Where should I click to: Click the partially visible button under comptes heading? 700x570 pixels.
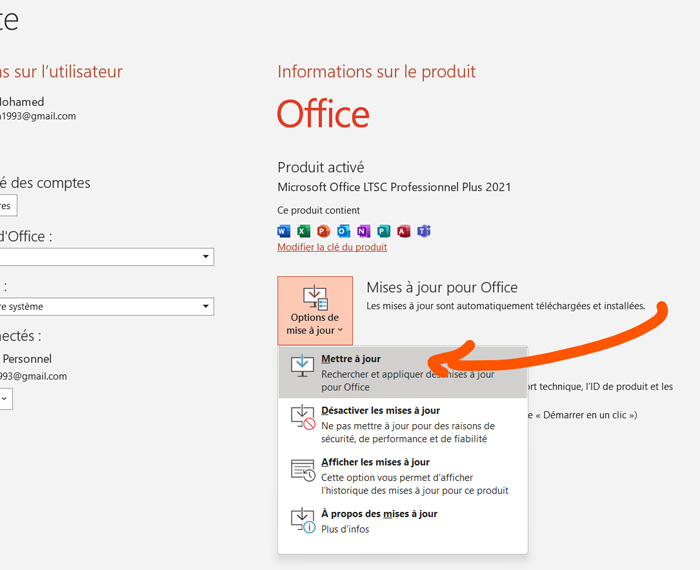pos(8,205)
